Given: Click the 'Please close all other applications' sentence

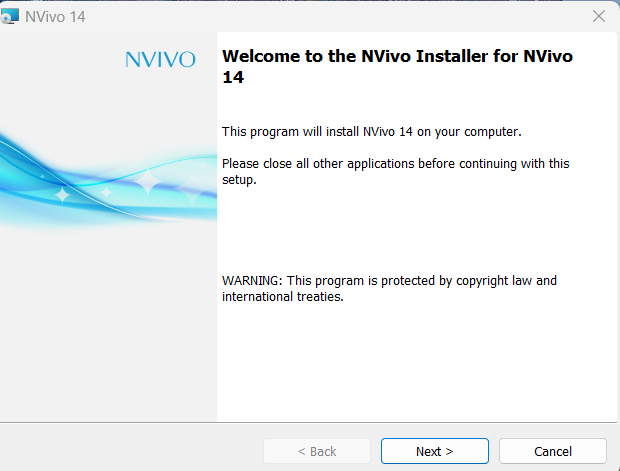Looking at the screenshot, I should coord(402,163).
